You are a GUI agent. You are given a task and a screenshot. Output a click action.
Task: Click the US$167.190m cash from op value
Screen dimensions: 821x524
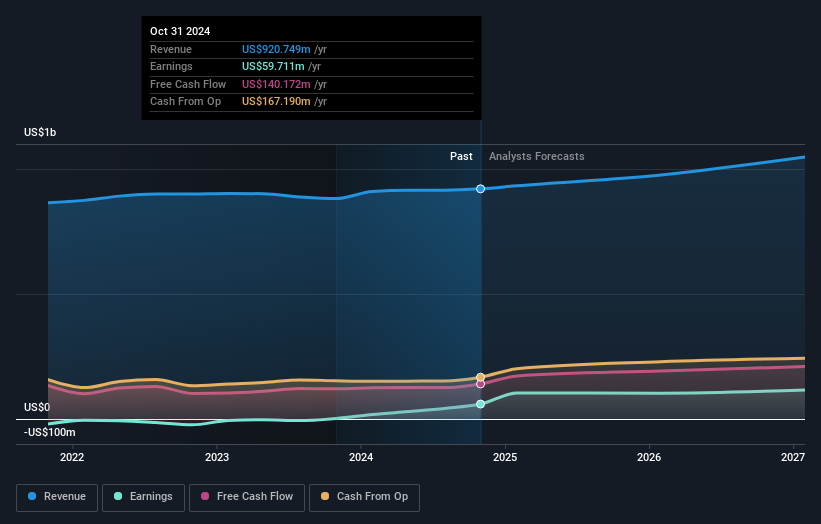(276, 102)
